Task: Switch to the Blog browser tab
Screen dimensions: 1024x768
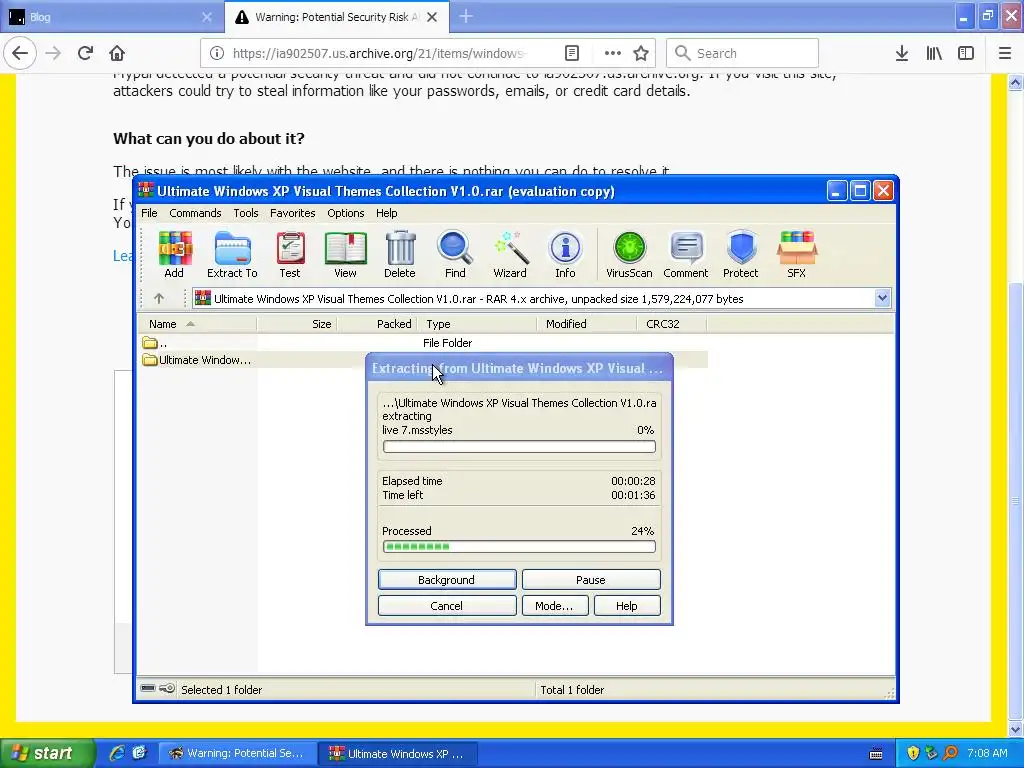Action: tap(111, 17)
